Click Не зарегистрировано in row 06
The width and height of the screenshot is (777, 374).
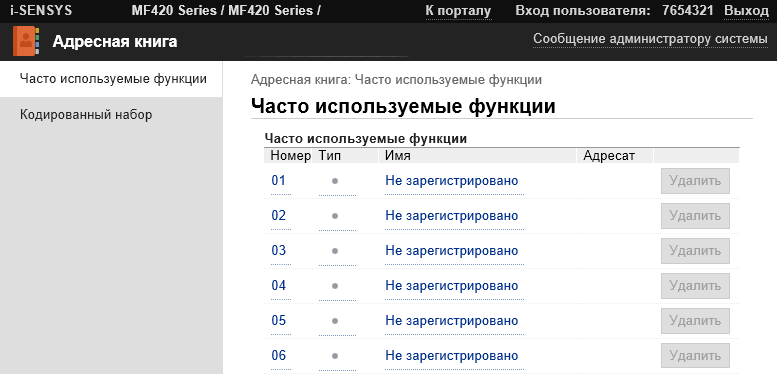(x=452, y=356)
